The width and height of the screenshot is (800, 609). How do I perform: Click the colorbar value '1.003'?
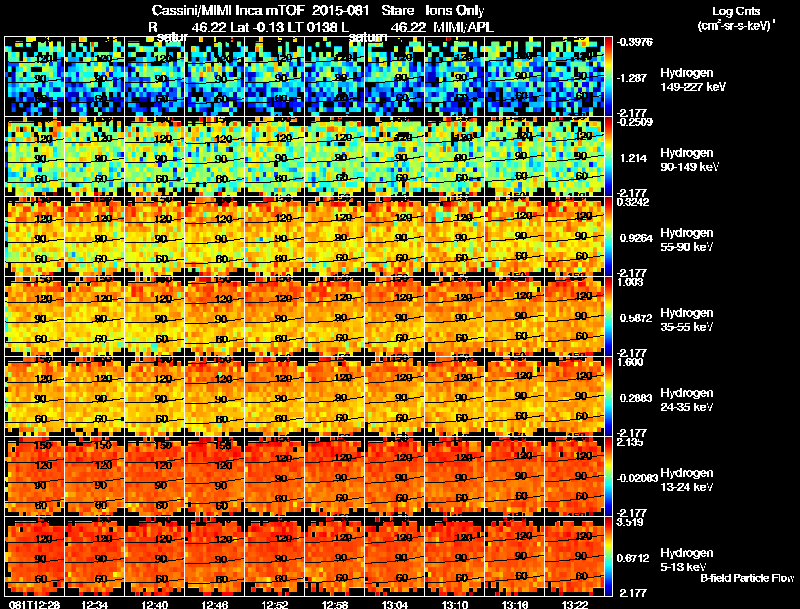[x=630, y=282]
